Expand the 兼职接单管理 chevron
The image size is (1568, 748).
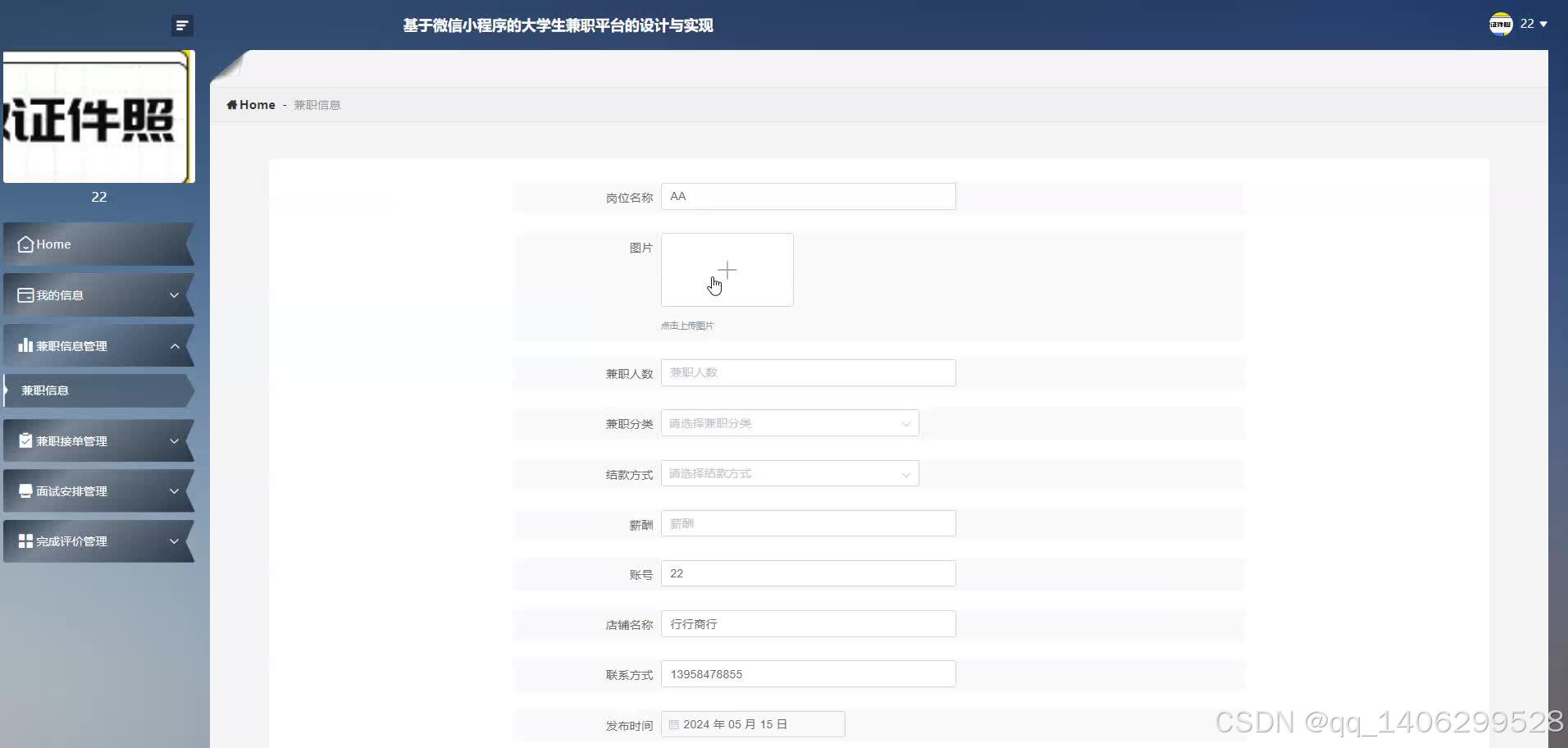tap(174, 441)
